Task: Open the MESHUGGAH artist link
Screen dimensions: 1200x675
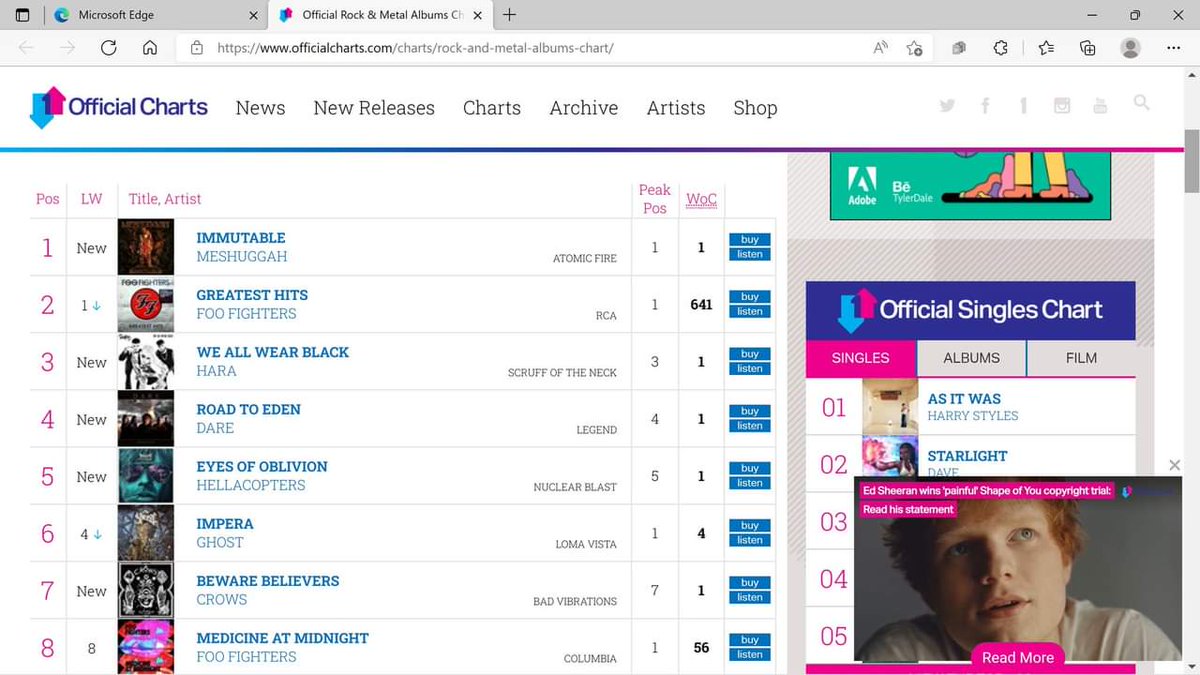Action: point(241,257)
